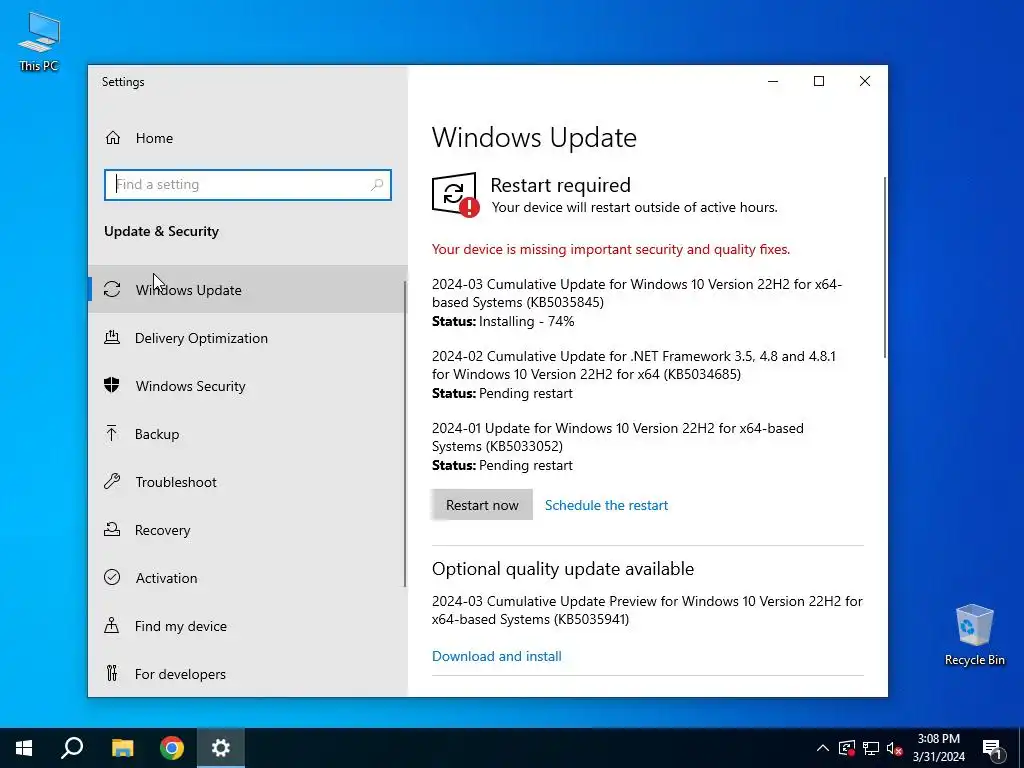This screenshot has width=1024, height=768.
Task: Click the muted volume icon in tray
Action: [894, 748]
